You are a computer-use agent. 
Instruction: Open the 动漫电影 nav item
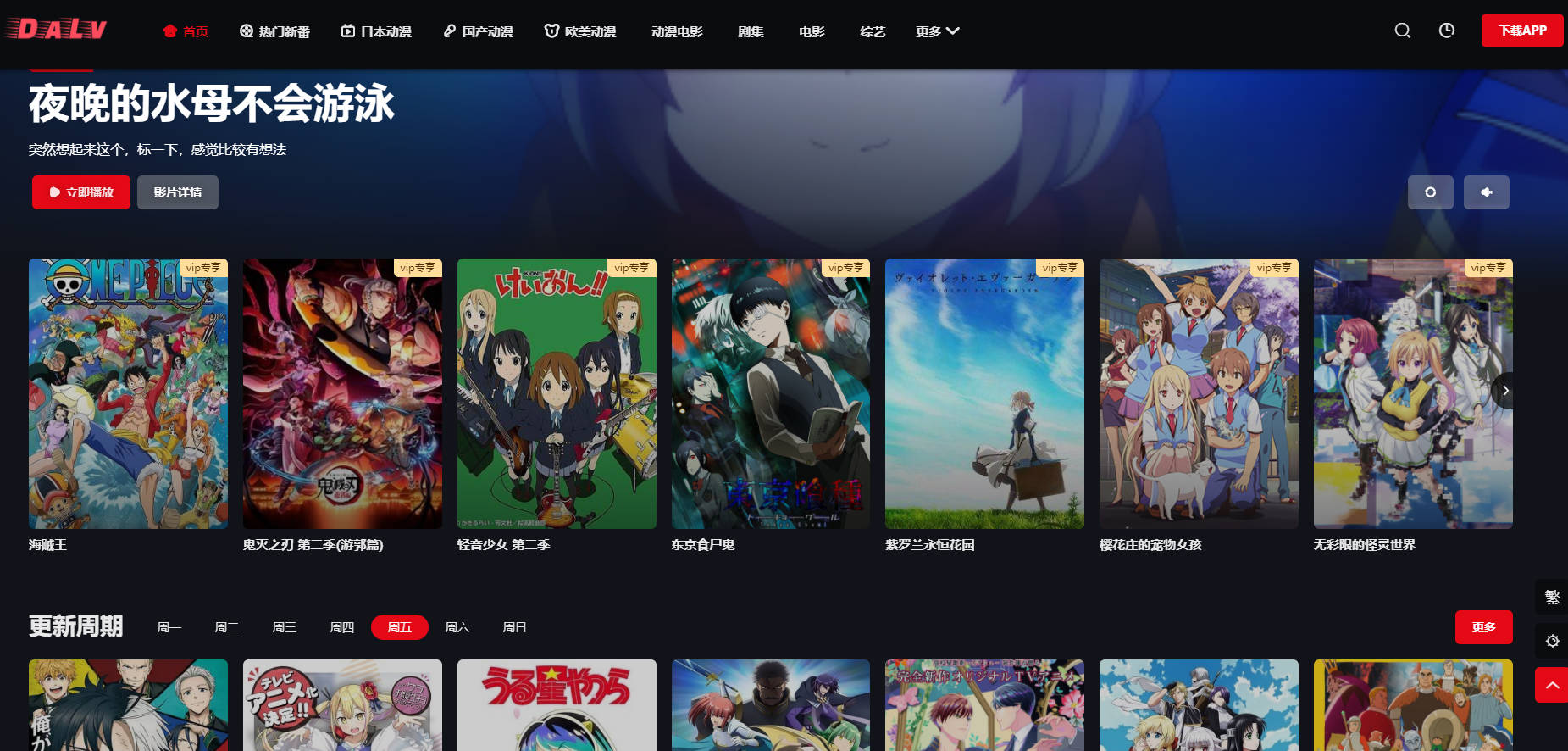tap(677, 31)
